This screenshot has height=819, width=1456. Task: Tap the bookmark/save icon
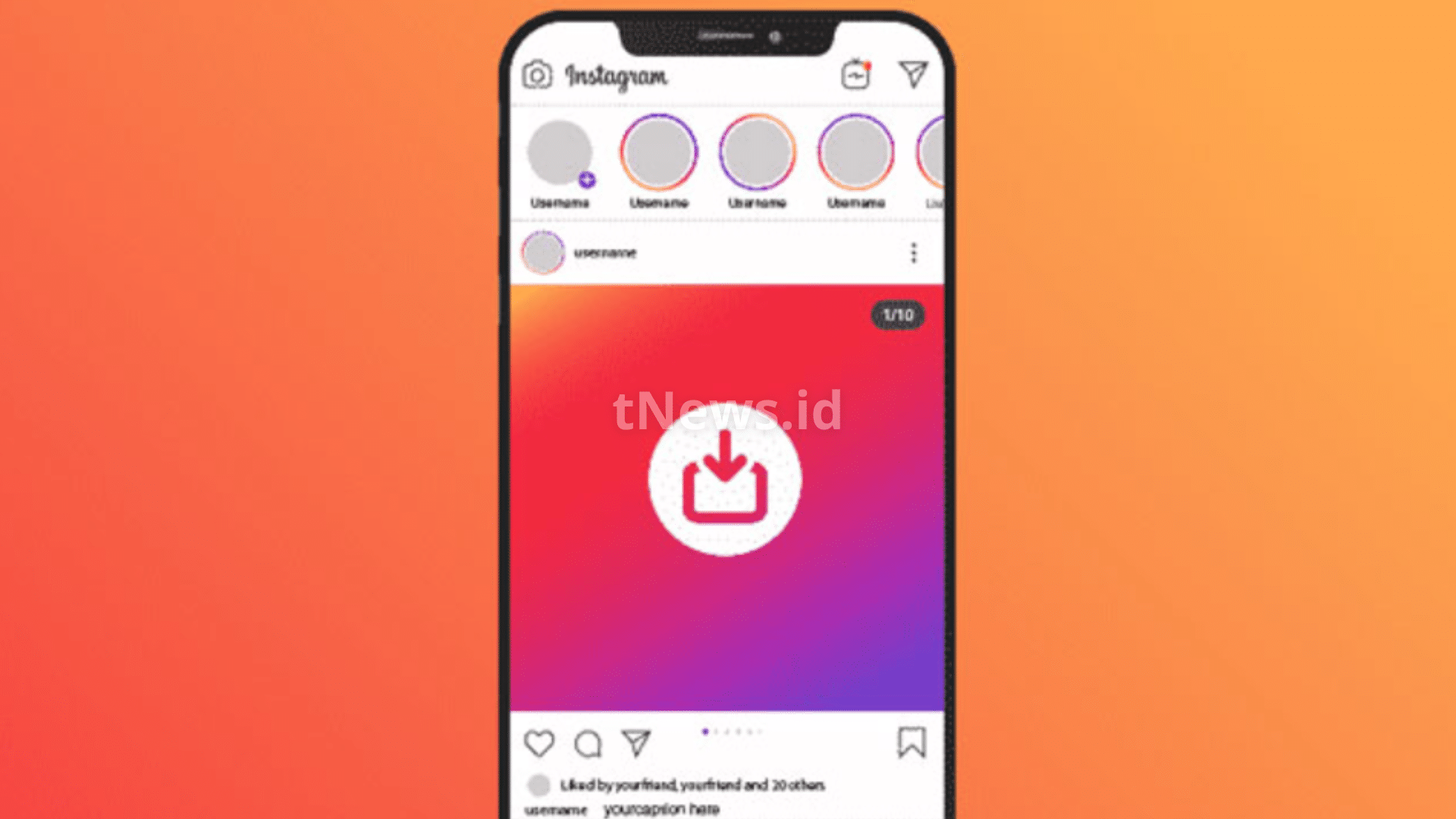[x=909, y=742]
